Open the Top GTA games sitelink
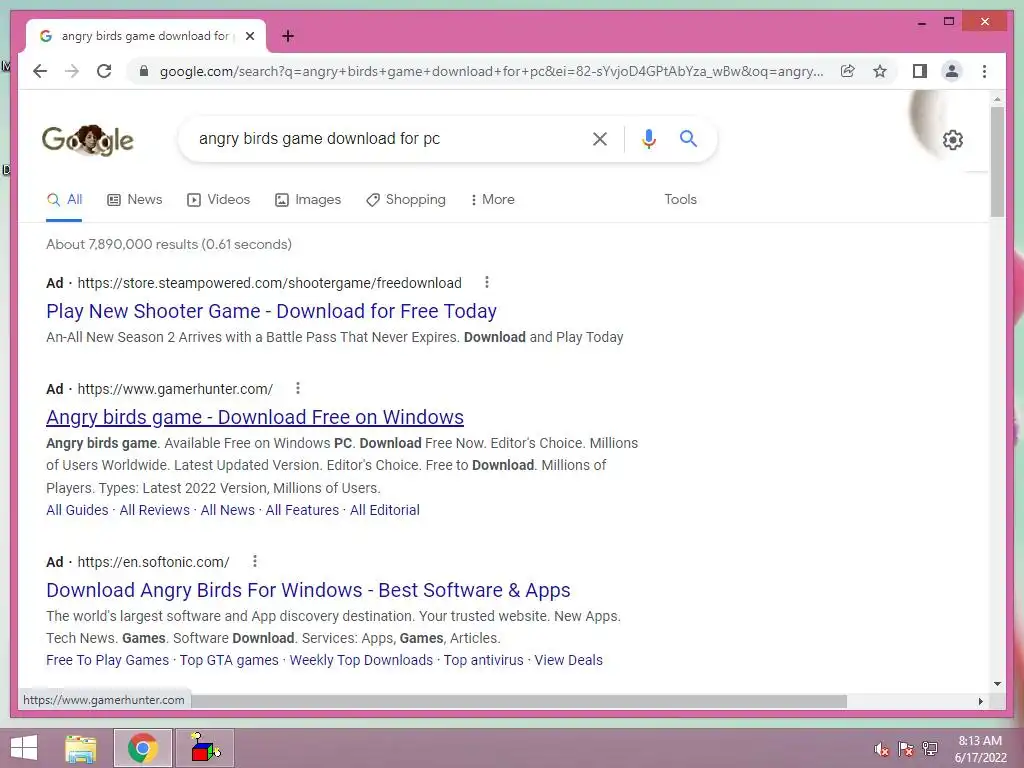1024x768 pixels. tap(229, 660)
